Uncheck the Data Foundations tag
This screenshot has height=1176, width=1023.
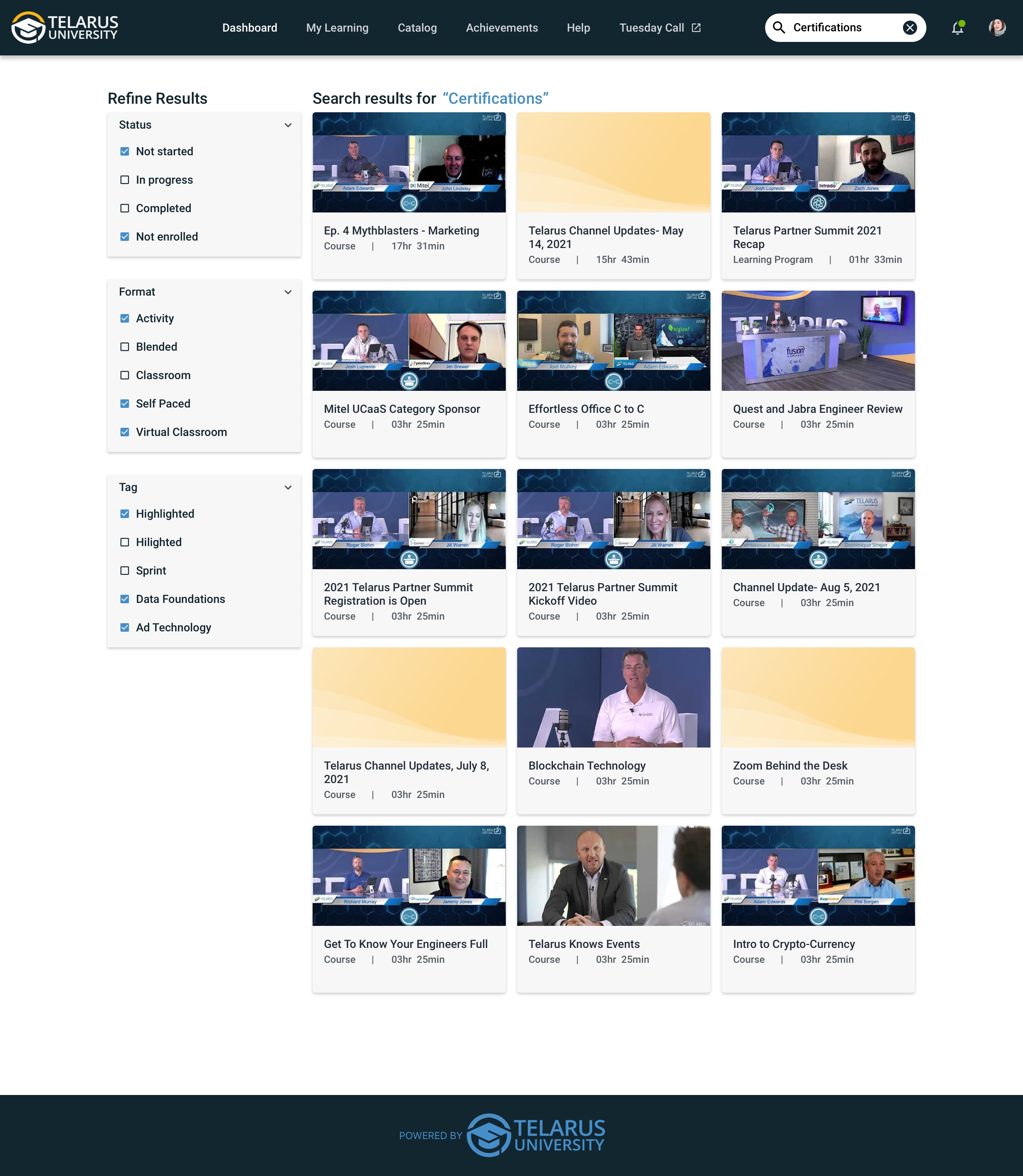pyautogui.click(x=124, y=599)
